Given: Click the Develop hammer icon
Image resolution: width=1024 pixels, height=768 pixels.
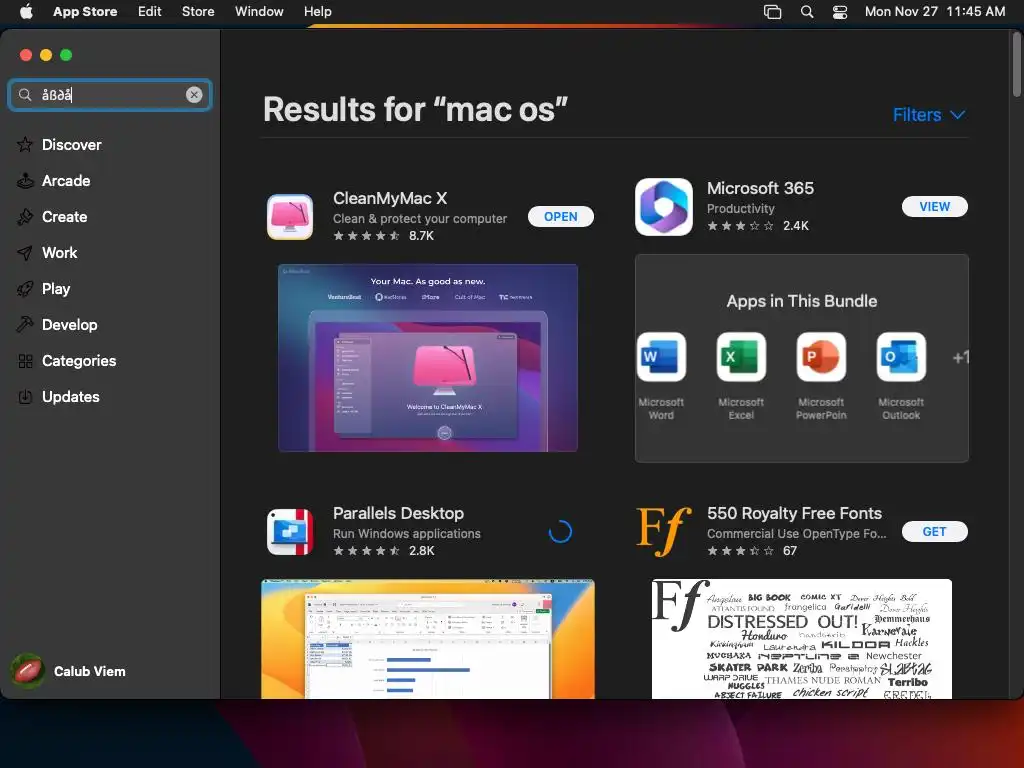Looking at the screenshot, I should click(25, 325).
